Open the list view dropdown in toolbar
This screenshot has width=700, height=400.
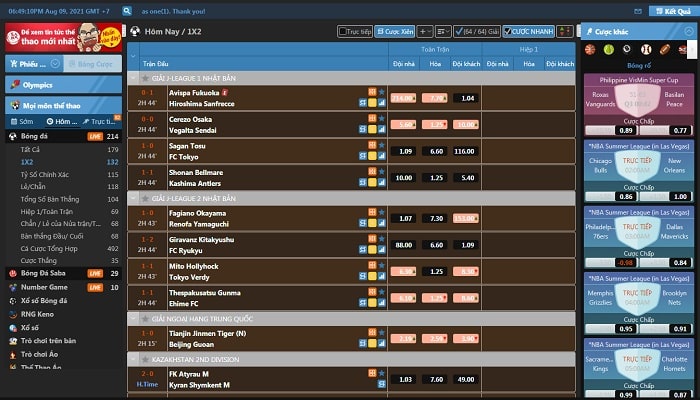tap(443, 31)
